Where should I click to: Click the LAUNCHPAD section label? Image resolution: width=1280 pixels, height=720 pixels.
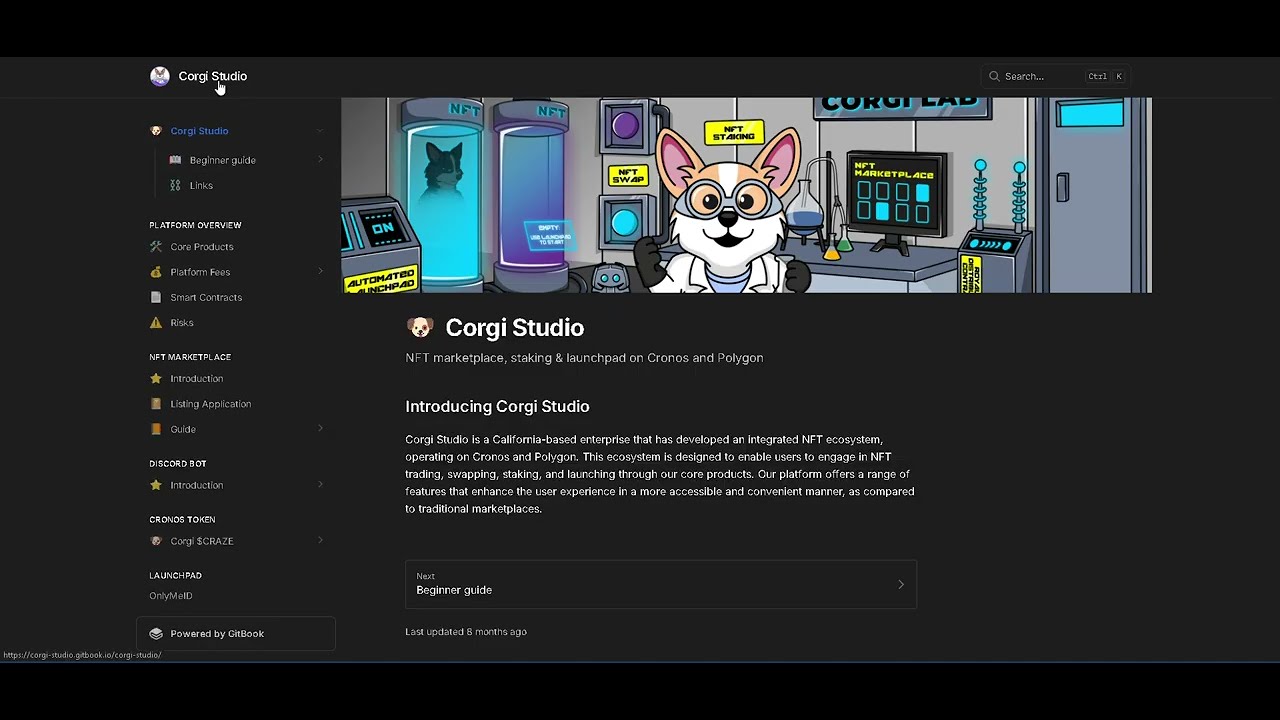coord(175,576)
